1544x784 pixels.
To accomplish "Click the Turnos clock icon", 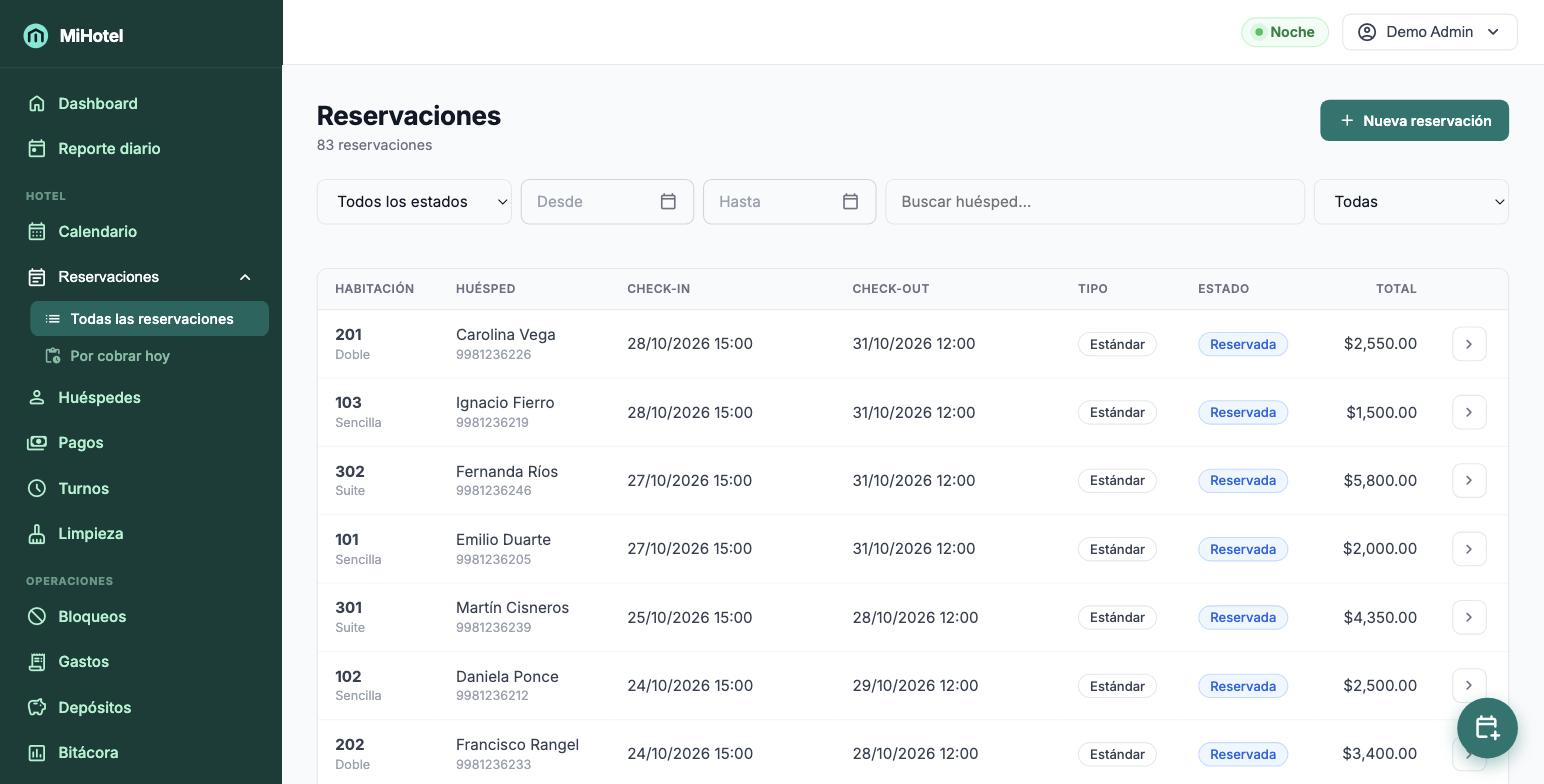I will 37,489.
